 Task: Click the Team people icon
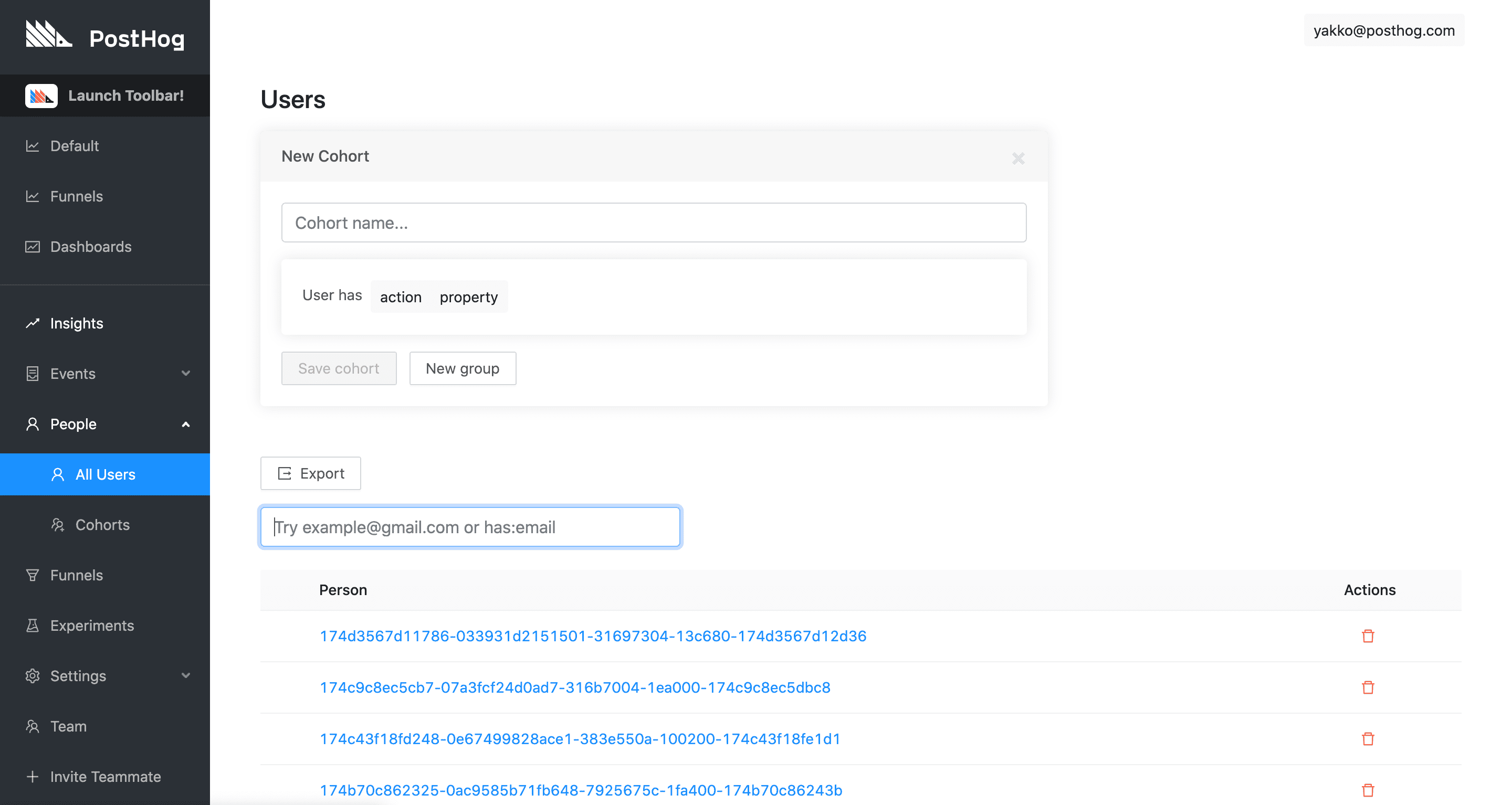coord(33,727)
